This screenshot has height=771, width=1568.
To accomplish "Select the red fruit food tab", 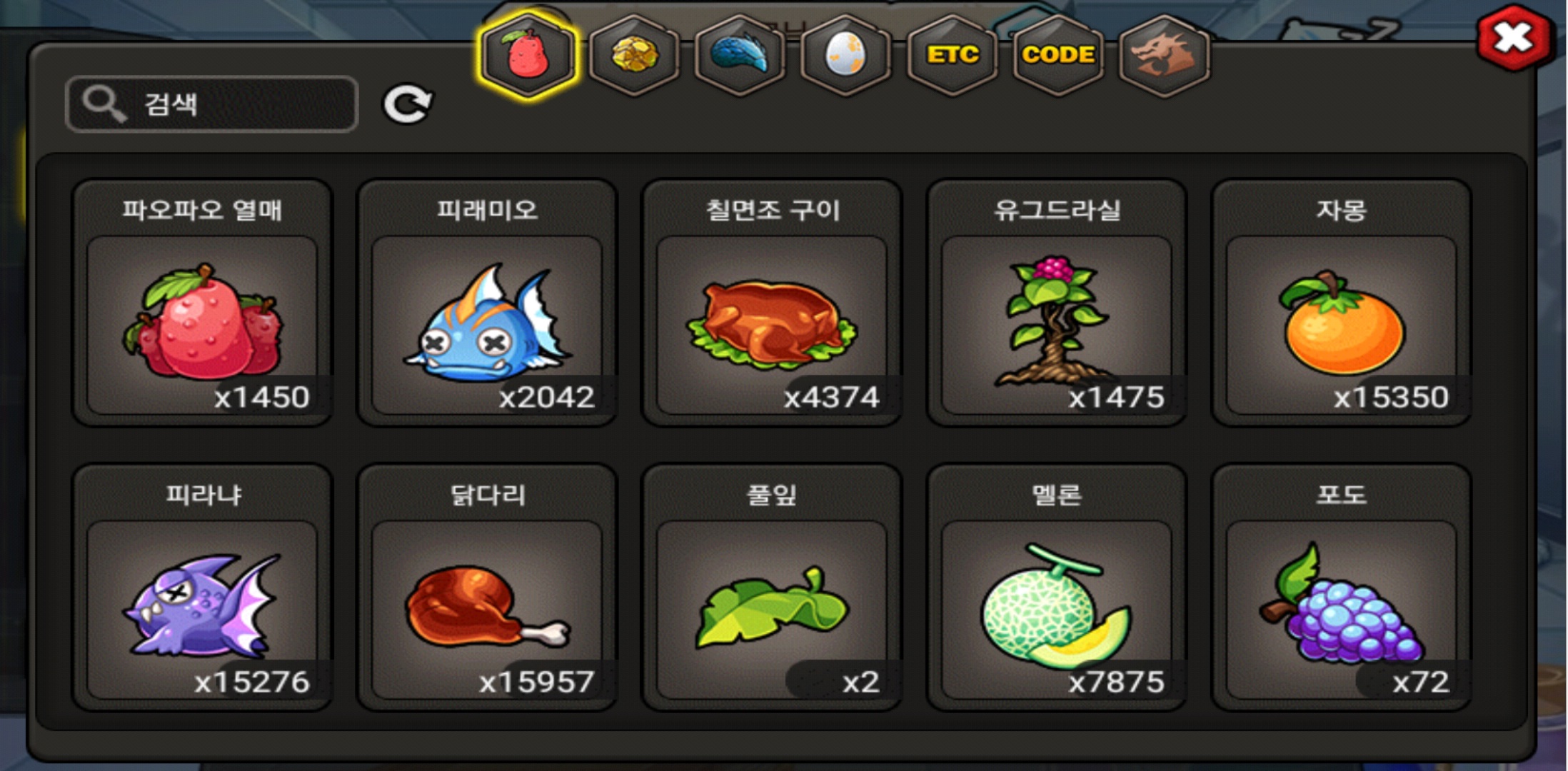I will pos(528,55).
